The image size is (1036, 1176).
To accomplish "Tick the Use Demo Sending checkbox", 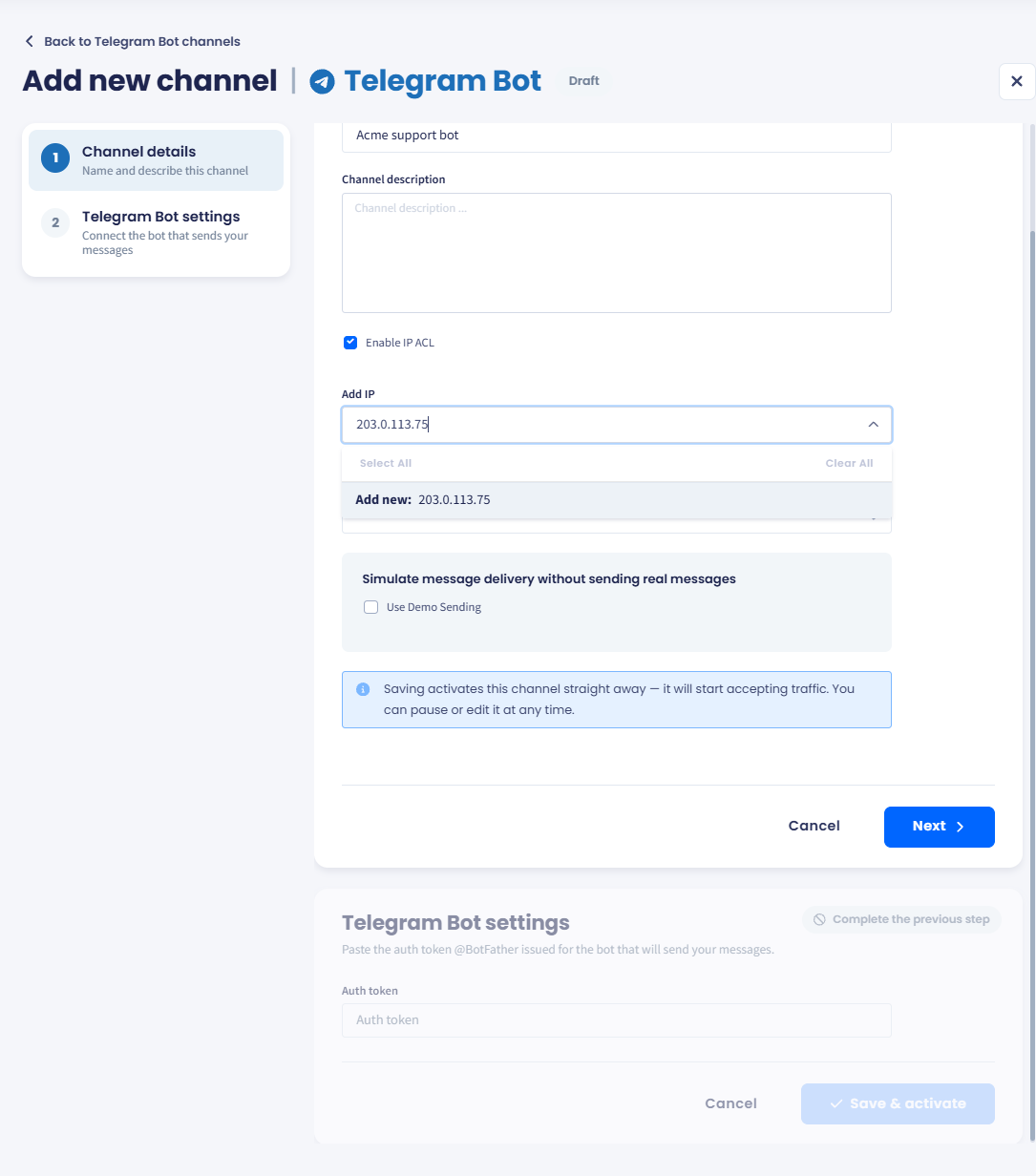I will [371, 607].
